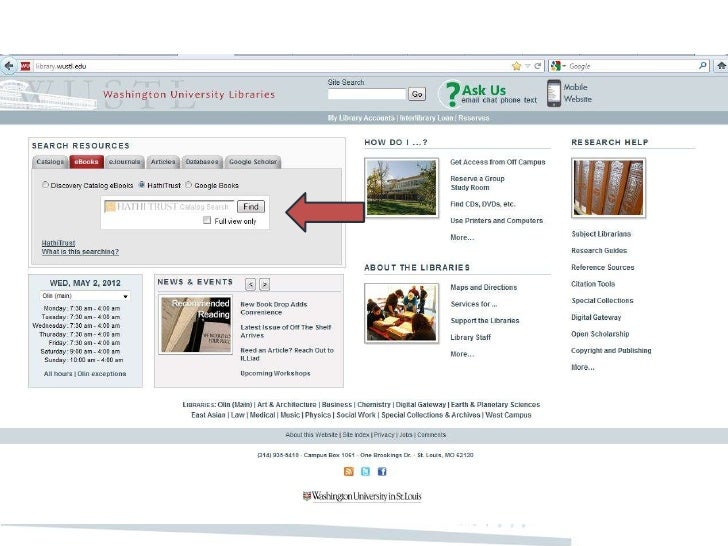The height and width of the screenshot is (546, 728).
Task: Select HathiTrust radio button
Action: point(142,185)
